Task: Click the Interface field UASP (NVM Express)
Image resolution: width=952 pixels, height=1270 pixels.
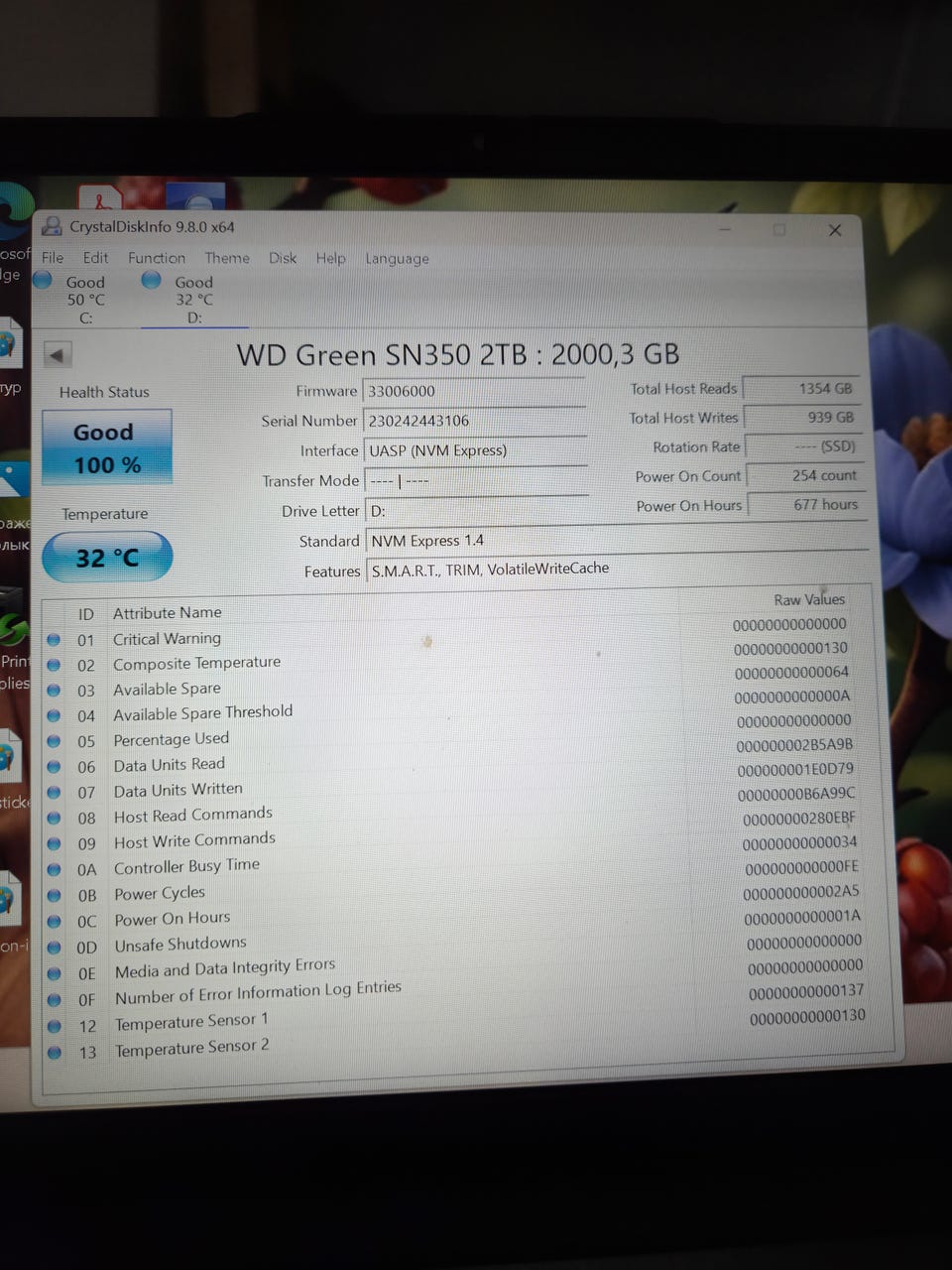Action: (476, 450)
